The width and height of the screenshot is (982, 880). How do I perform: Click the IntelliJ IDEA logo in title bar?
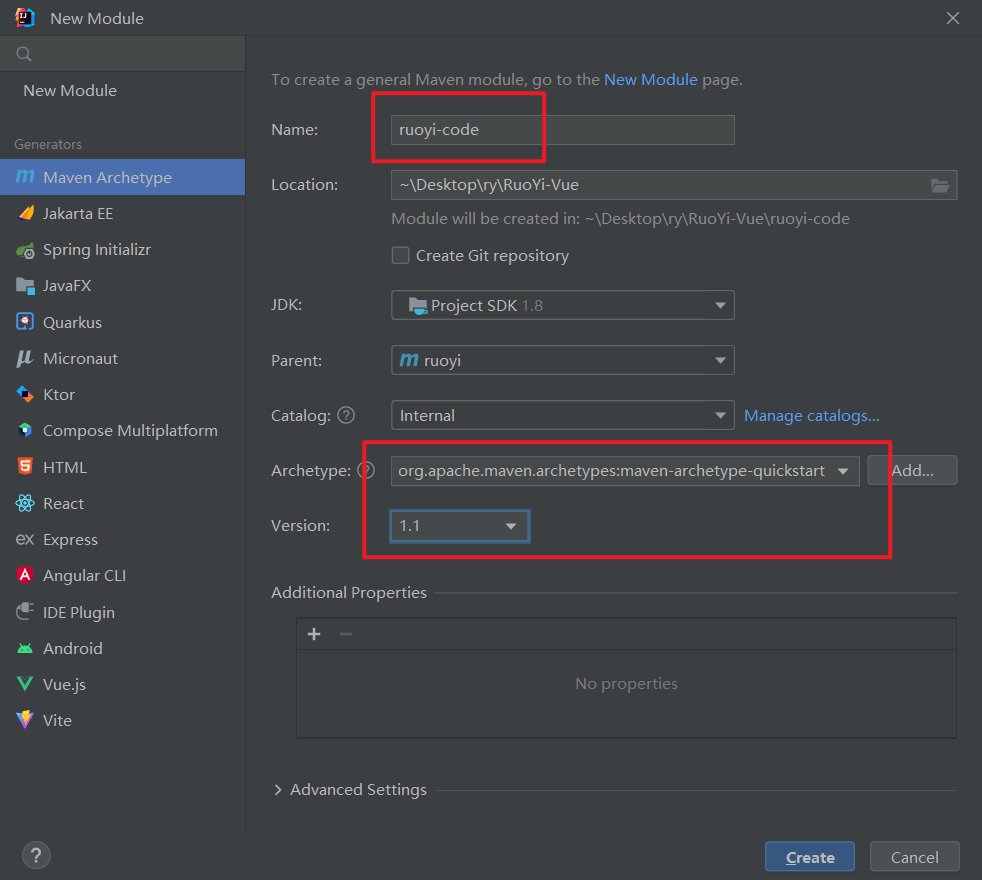click(x=25, y=18)
